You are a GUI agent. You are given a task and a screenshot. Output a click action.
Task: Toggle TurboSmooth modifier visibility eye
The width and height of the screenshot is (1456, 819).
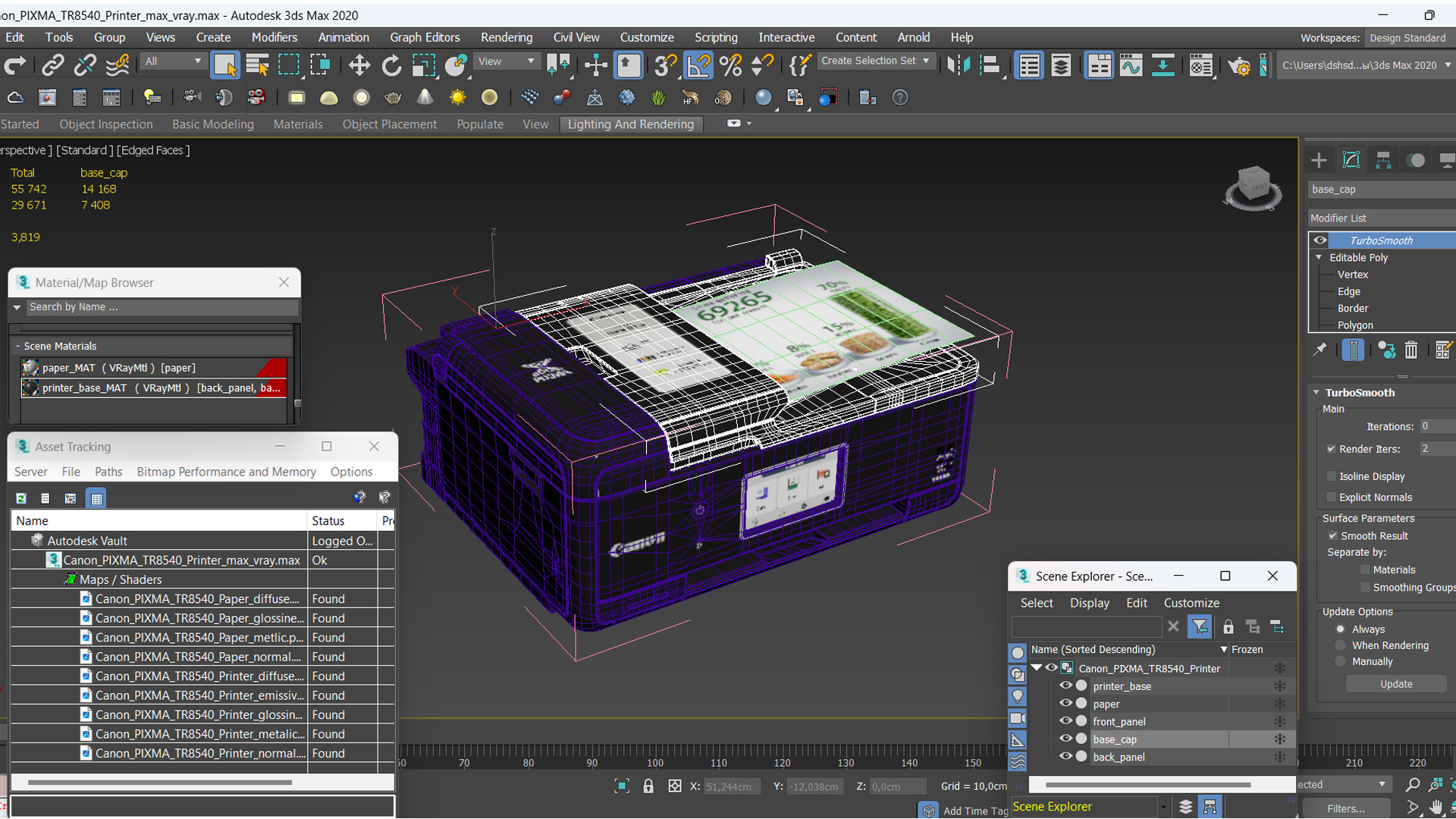point(1319,240)
